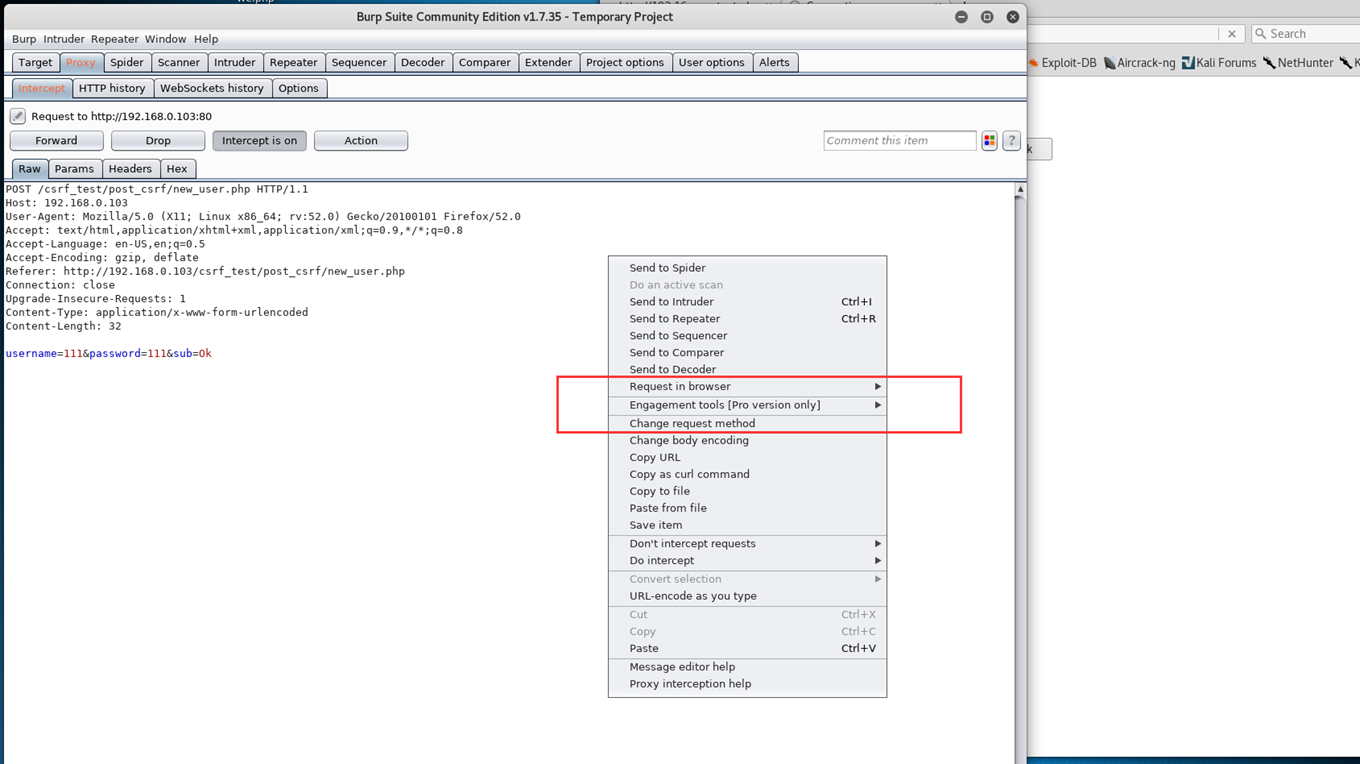Image resolution: width=1360 pixels, height=764 pixels.
Task: Click the browser Search field
Action: [1305, 34]
